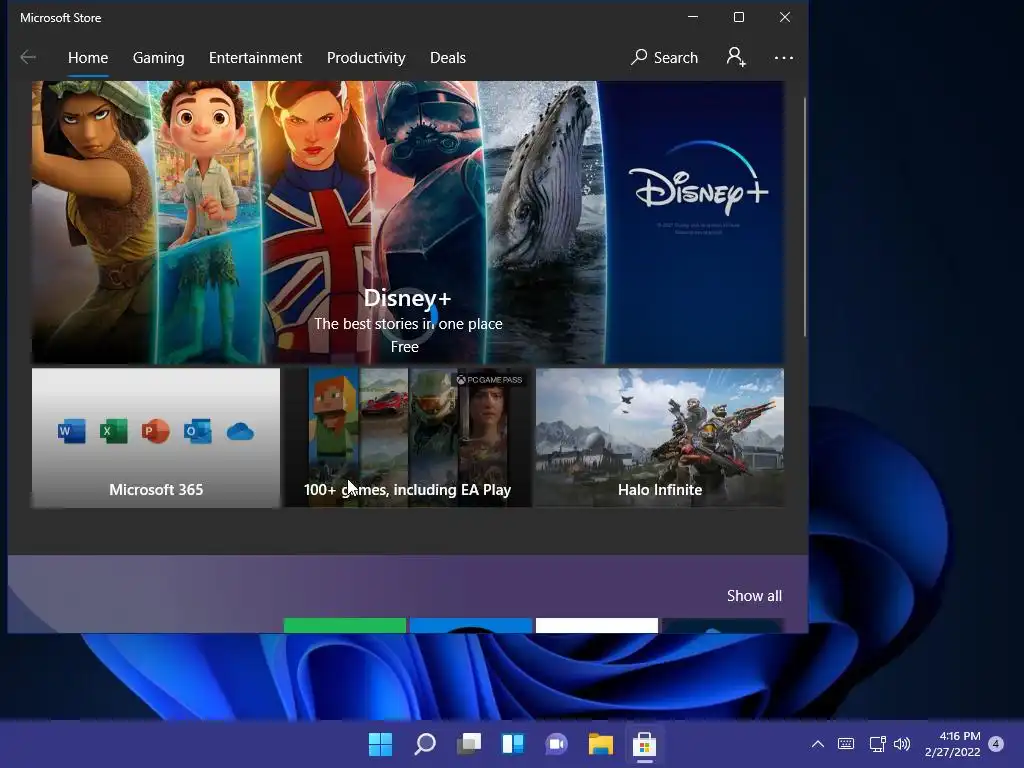
Task: Click the PowerPoint icon in Microsoft 365 tile
Action: pyautogui.click(x=155, y=431)
